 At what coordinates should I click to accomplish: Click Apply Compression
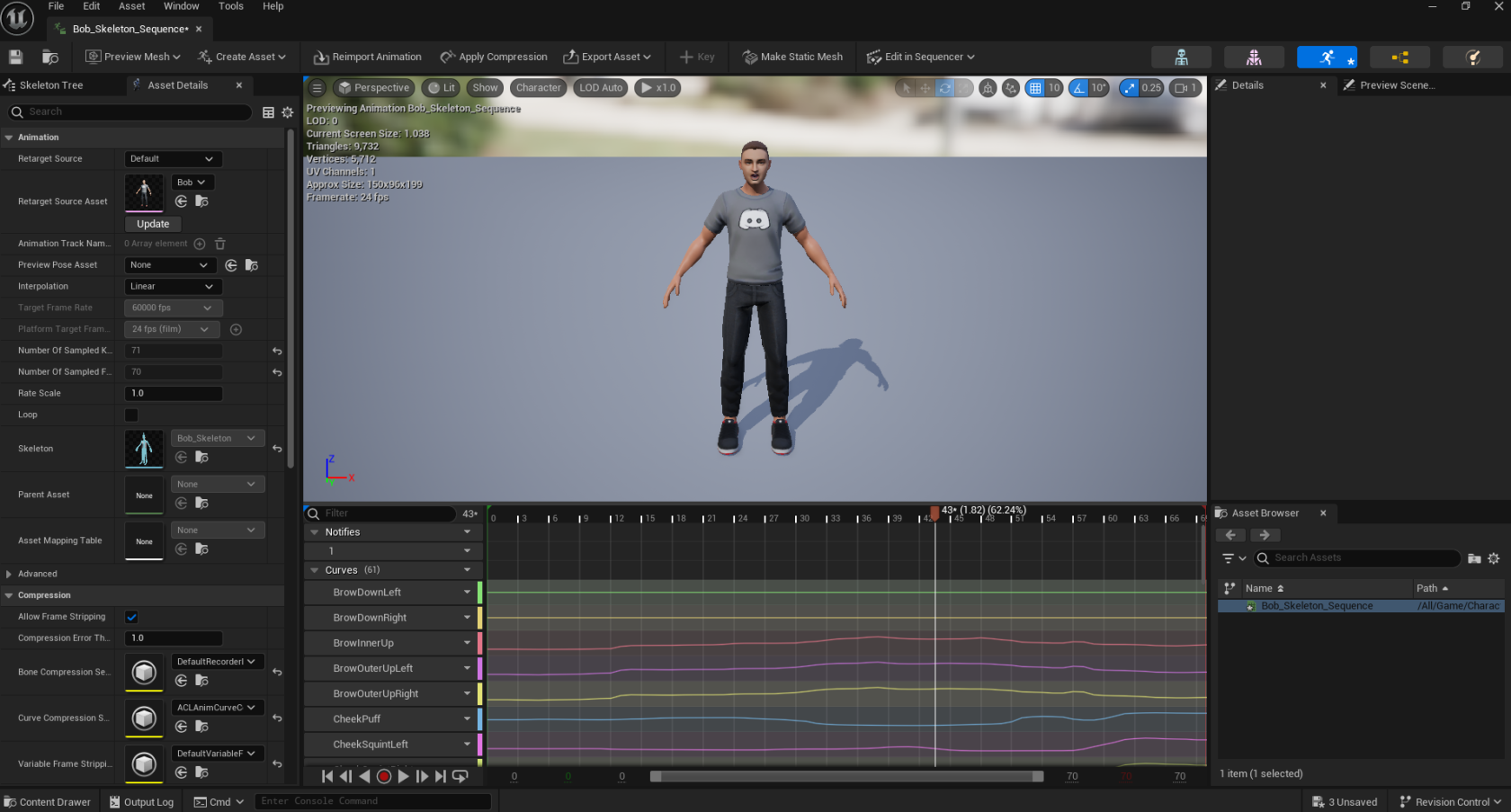(x=494, y=57)
